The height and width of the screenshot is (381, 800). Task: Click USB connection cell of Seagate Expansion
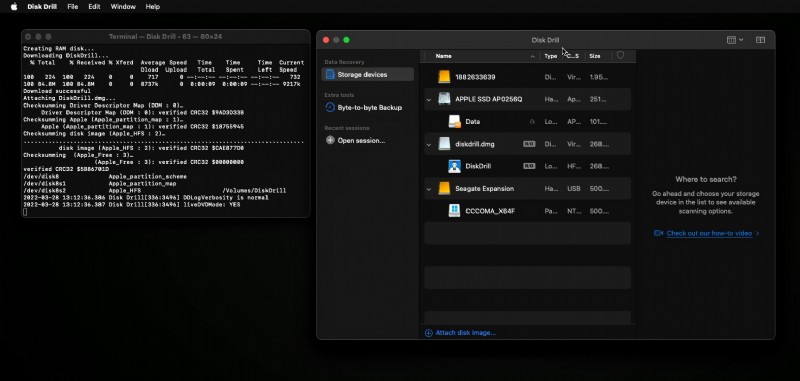[x=573, y=189]
